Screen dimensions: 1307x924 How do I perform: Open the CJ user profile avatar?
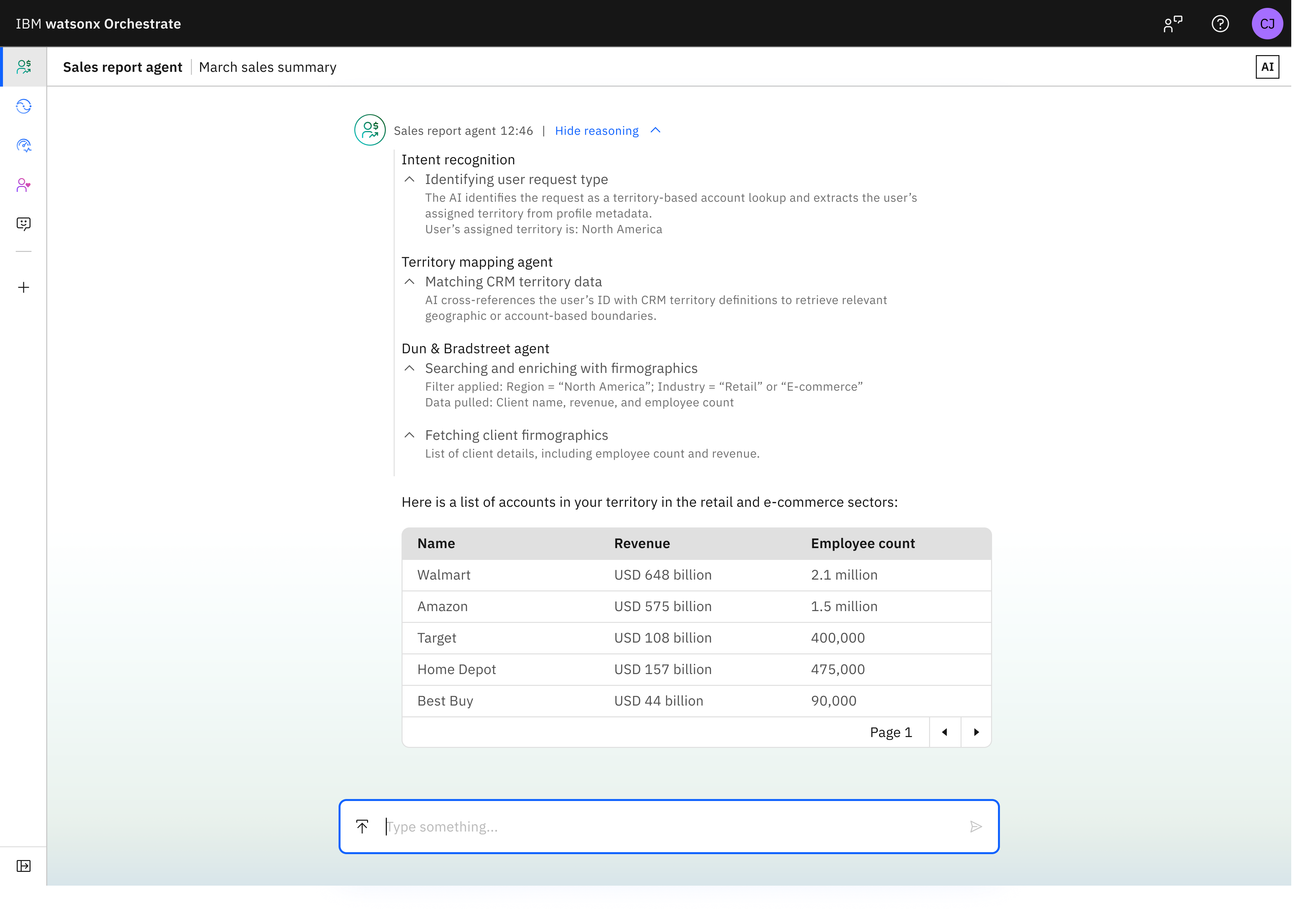pos(1267,24)
